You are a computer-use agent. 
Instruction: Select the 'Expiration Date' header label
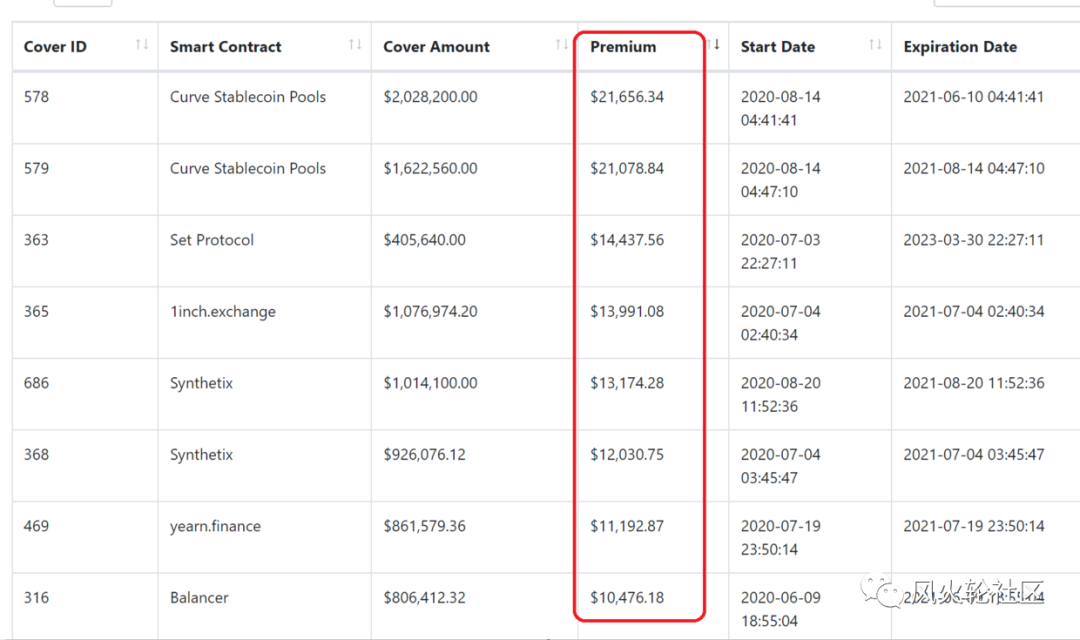pyautogui.click(x=960, y=47)
